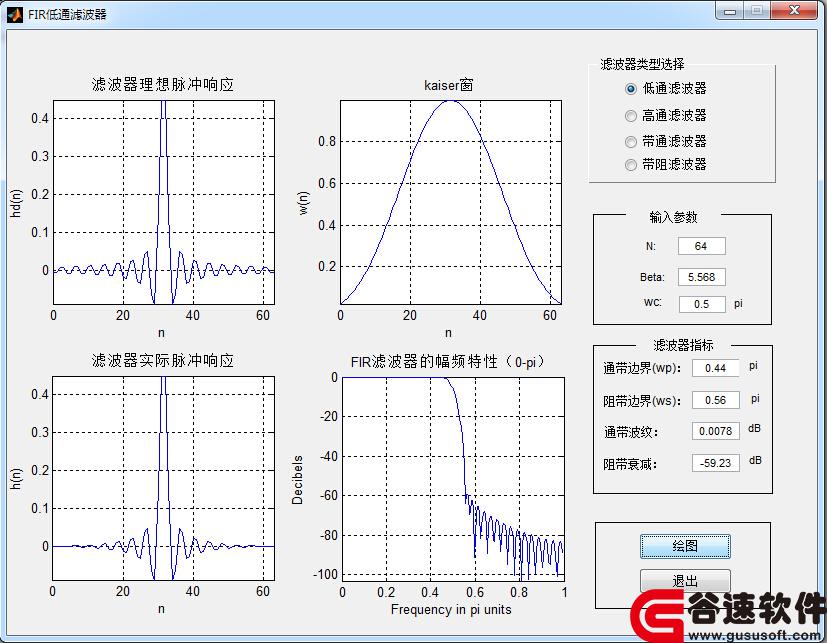This screenshot has width=827, height=643.
Task: Click the '通带波纹:' label
Action: click(631, 433)
